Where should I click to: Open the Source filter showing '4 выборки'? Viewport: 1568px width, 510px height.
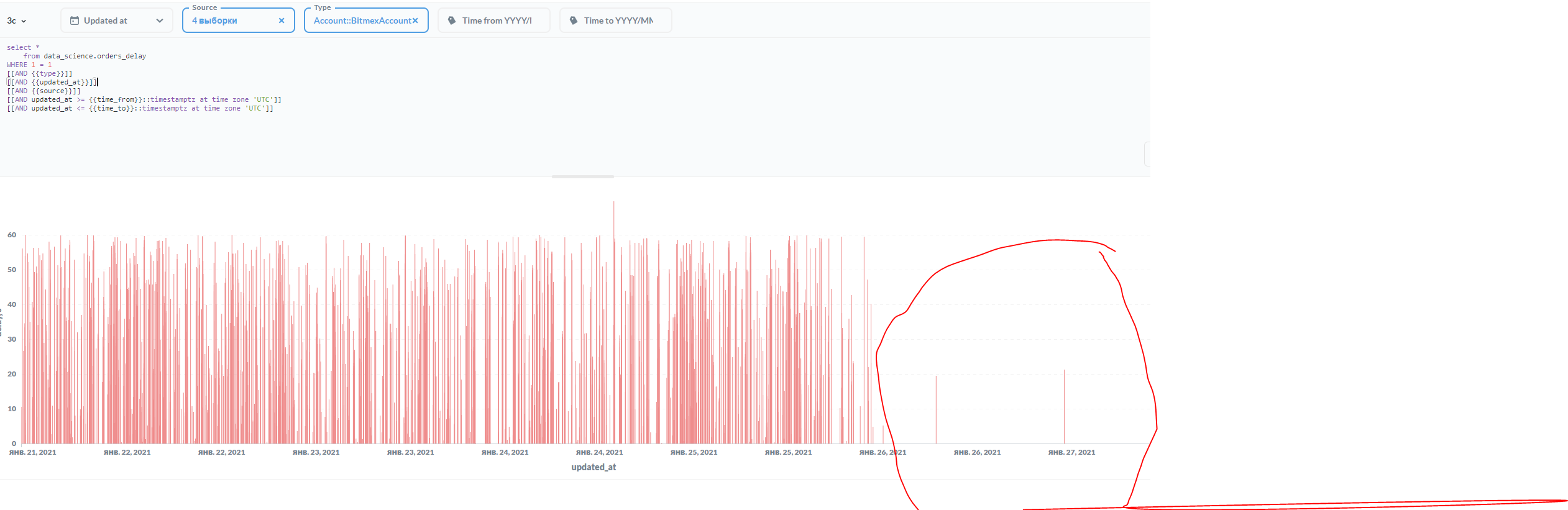(239, 20)
